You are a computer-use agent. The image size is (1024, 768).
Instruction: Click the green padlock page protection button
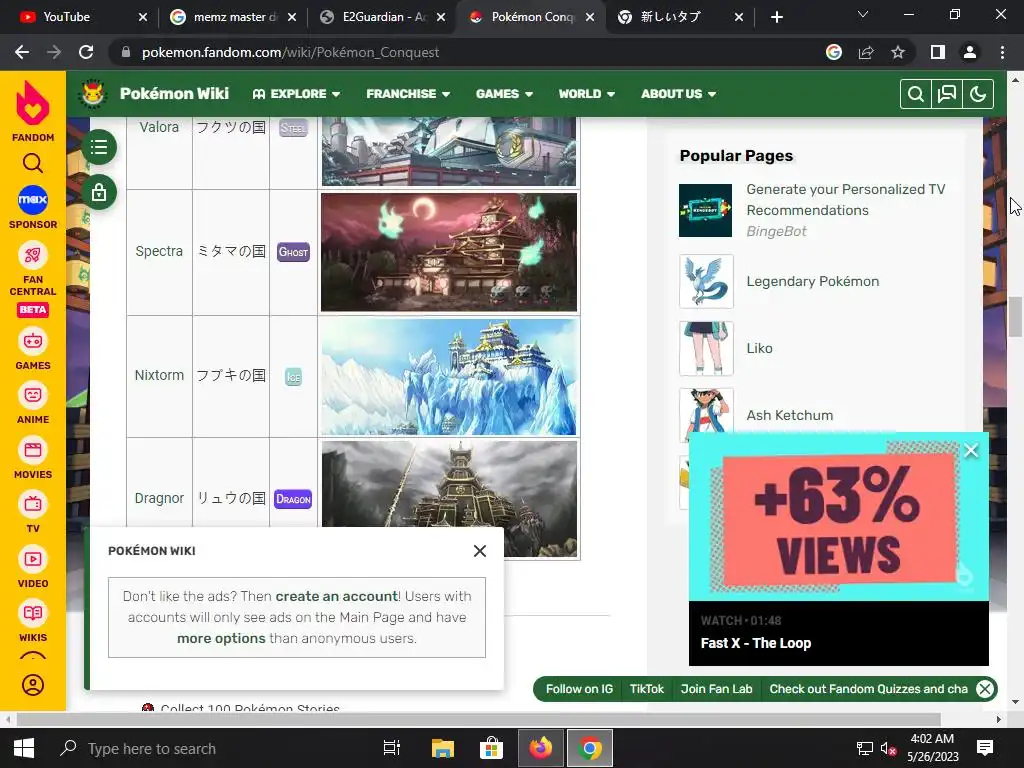coord(99,193)
